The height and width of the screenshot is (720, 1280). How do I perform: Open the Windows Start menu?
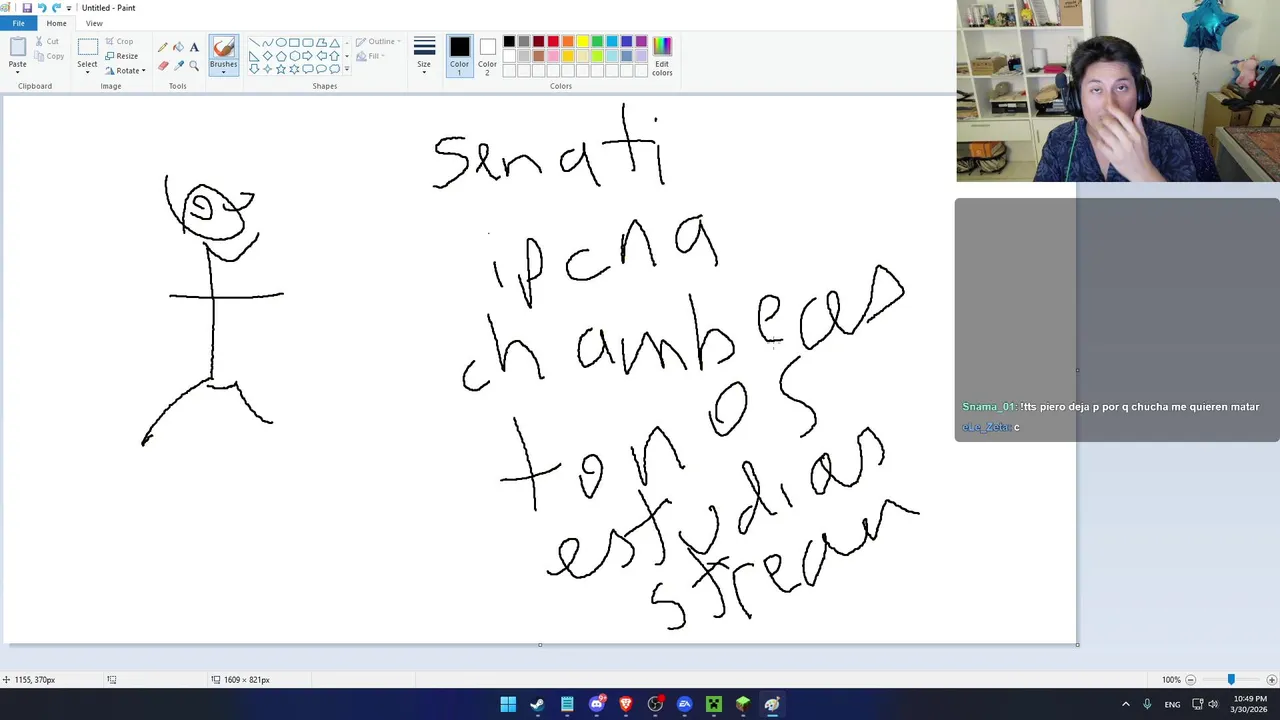click(x=508, y=705)
